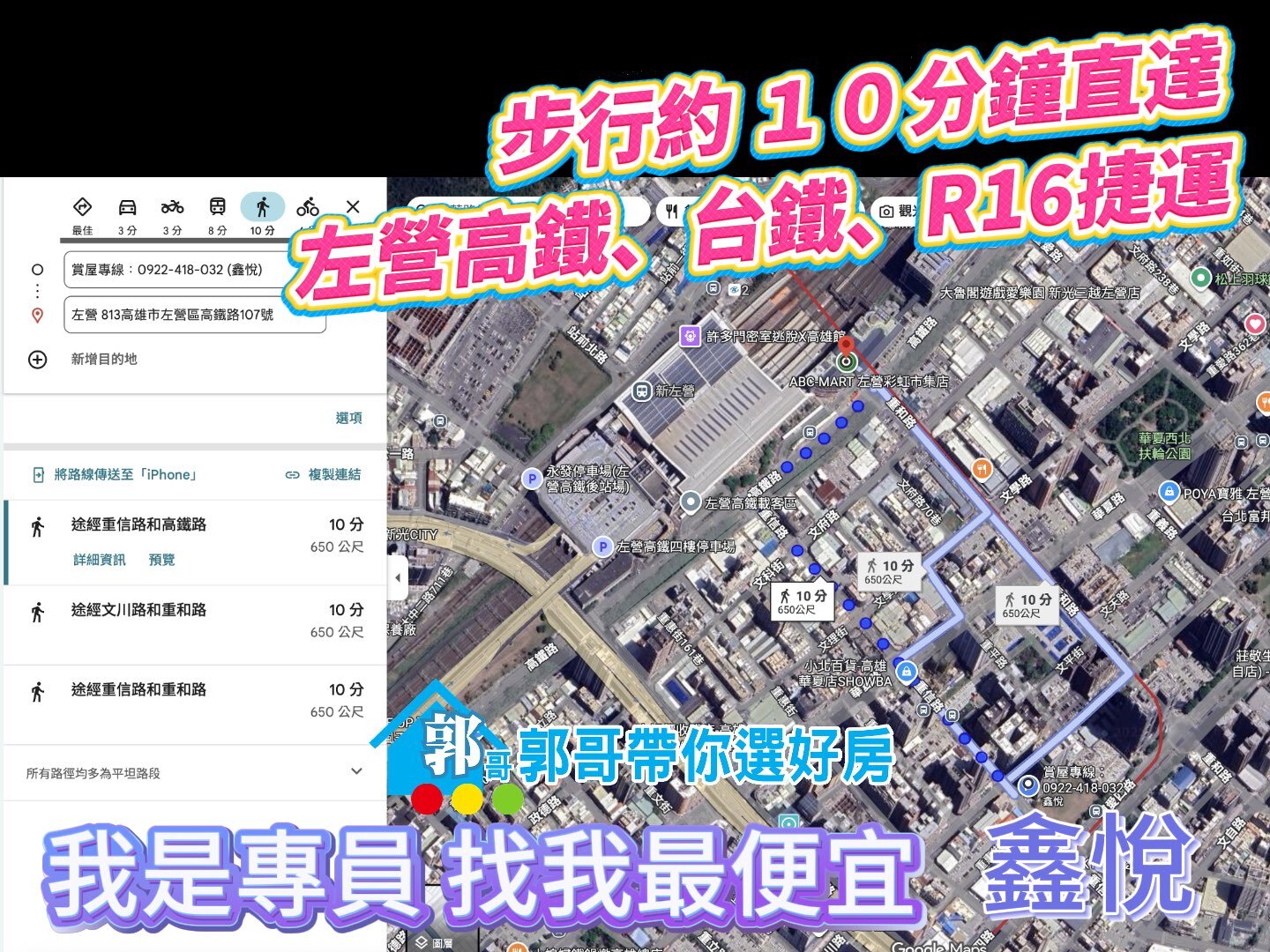The height and width of the screenshot is (952, 1270).
Task: Open route options (選項)
Action: pos(348,418)
